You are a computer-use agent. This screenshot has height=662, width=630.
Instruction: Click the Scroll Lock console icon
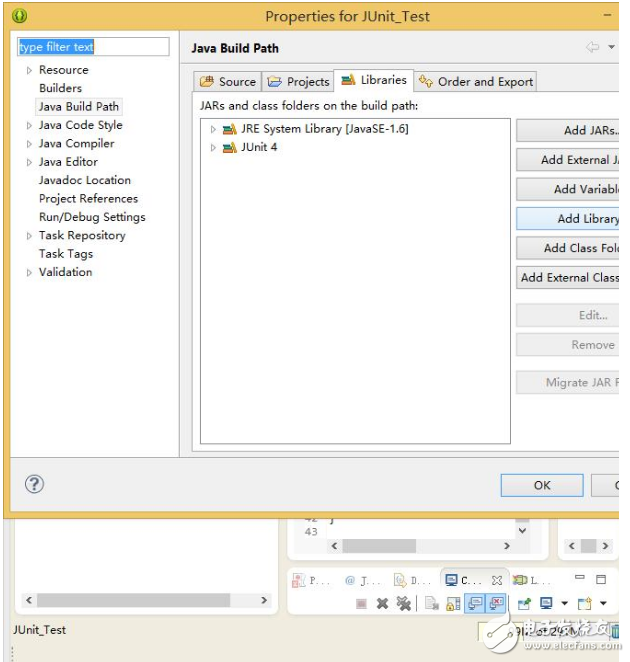pos(453,603)
